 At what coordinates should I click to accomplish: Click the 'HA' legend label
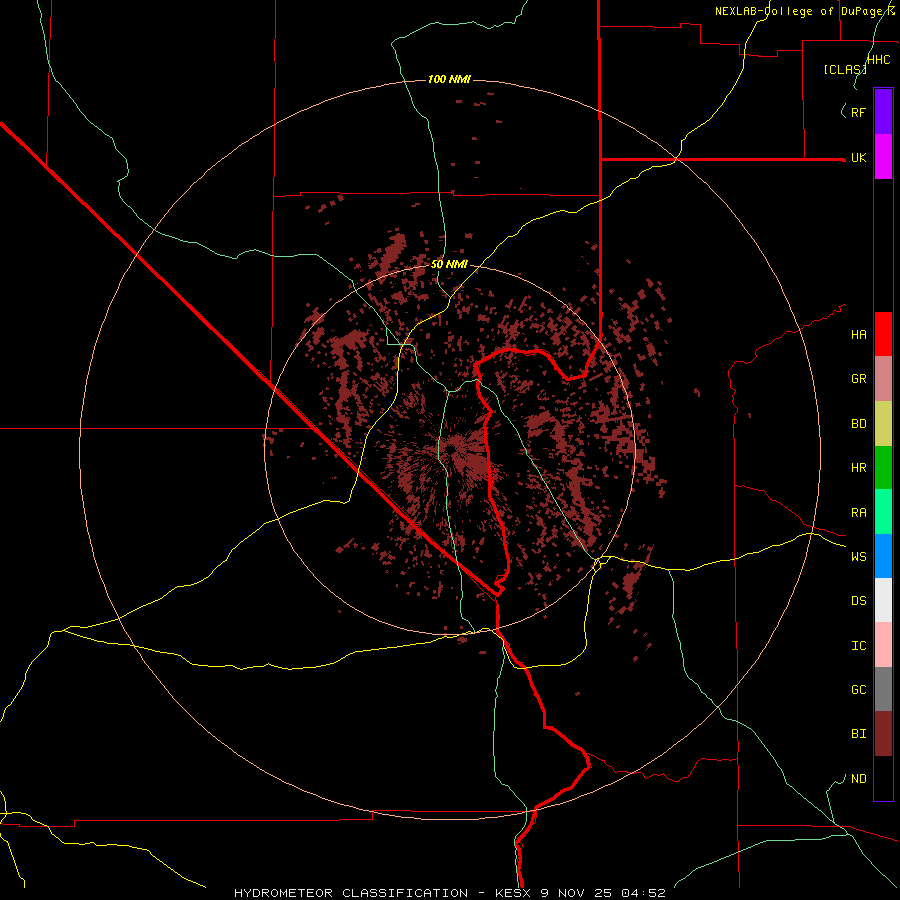[858, 335]
